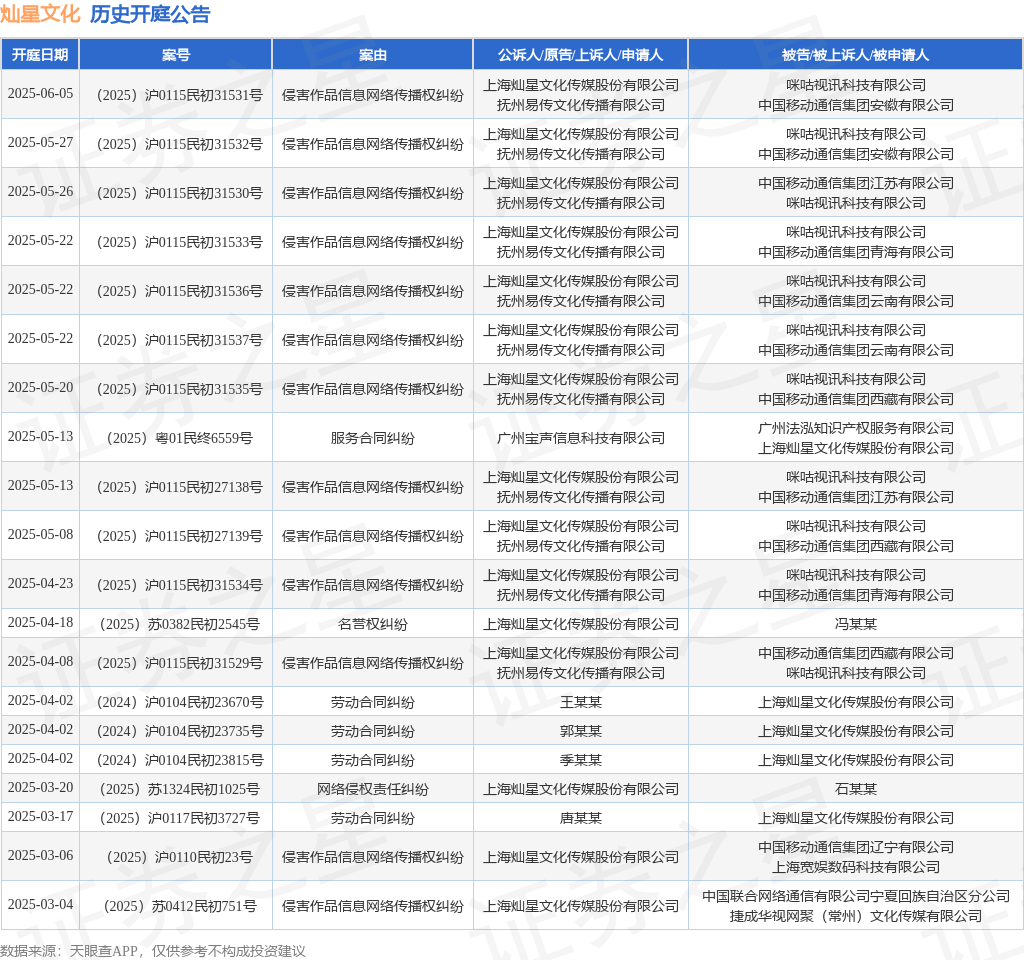Click defendant 中国移动通信集团辽宁有限公司
Image resolution: width=1024 pixels, height=960 pixels.
[x=856, y=848]
